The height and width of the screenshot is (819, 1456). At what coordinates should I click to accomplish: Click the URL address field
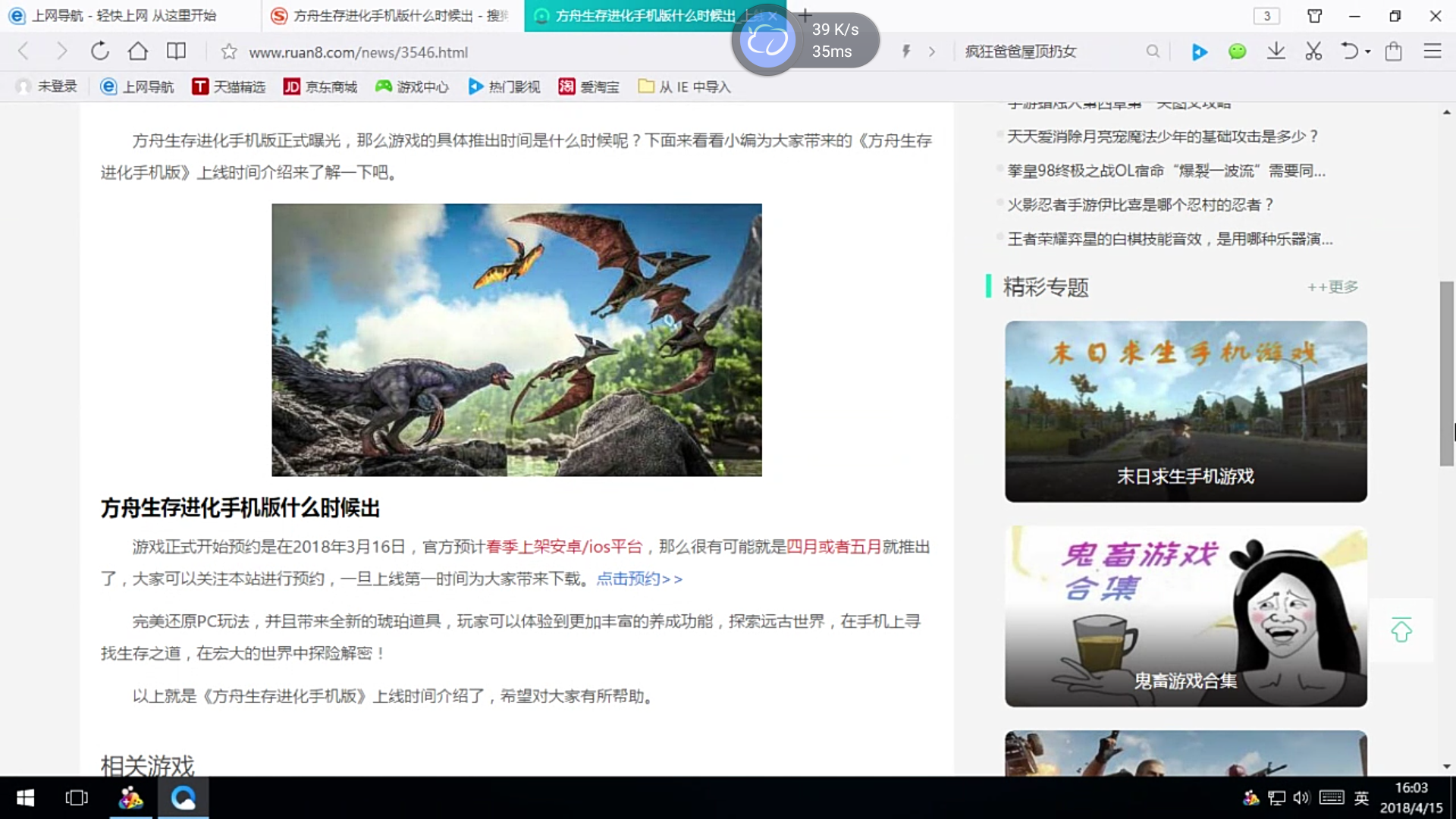coord(561,52)
